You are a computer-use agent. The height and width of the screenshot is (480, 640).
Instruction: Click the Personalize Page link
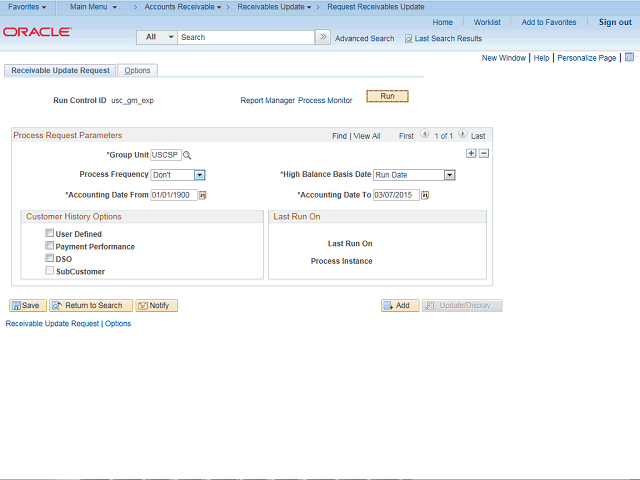(x=587, y=58)
